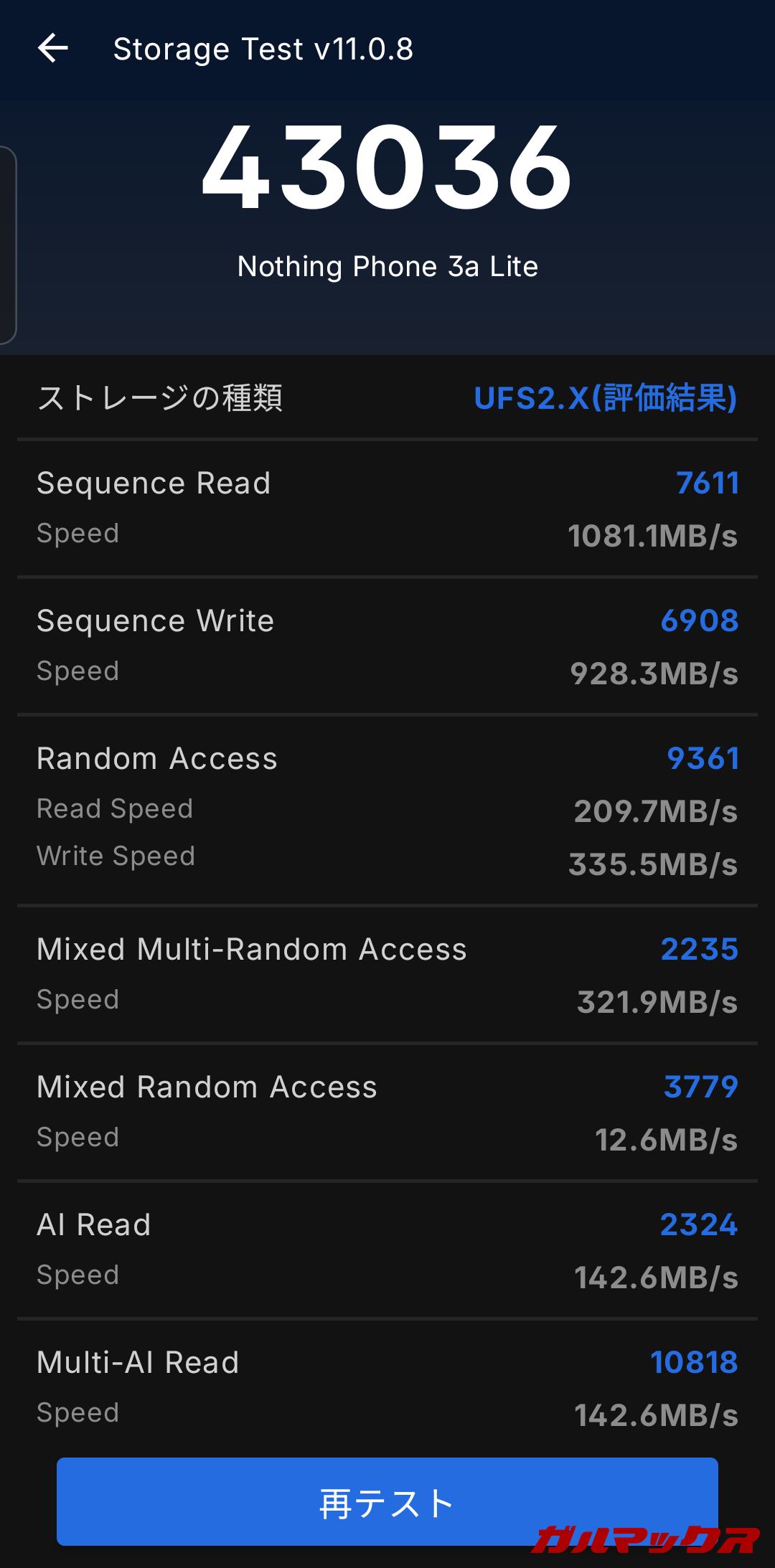Tap the 1081.1MB/s sequence read speed
The image size is (775, 1568).
[x=652, y=536]
